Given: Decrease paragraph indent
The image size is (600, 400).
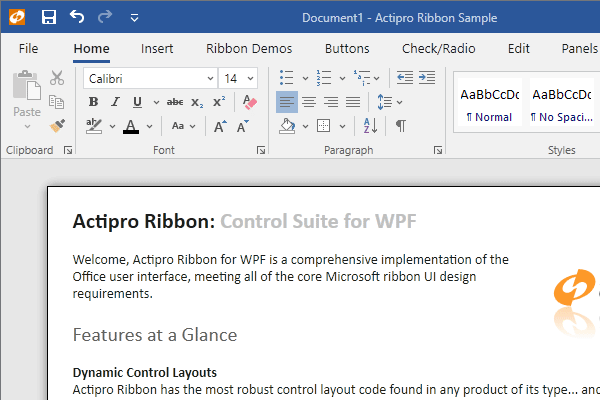Looking at the screenshot, I should (x=404, y=78).
